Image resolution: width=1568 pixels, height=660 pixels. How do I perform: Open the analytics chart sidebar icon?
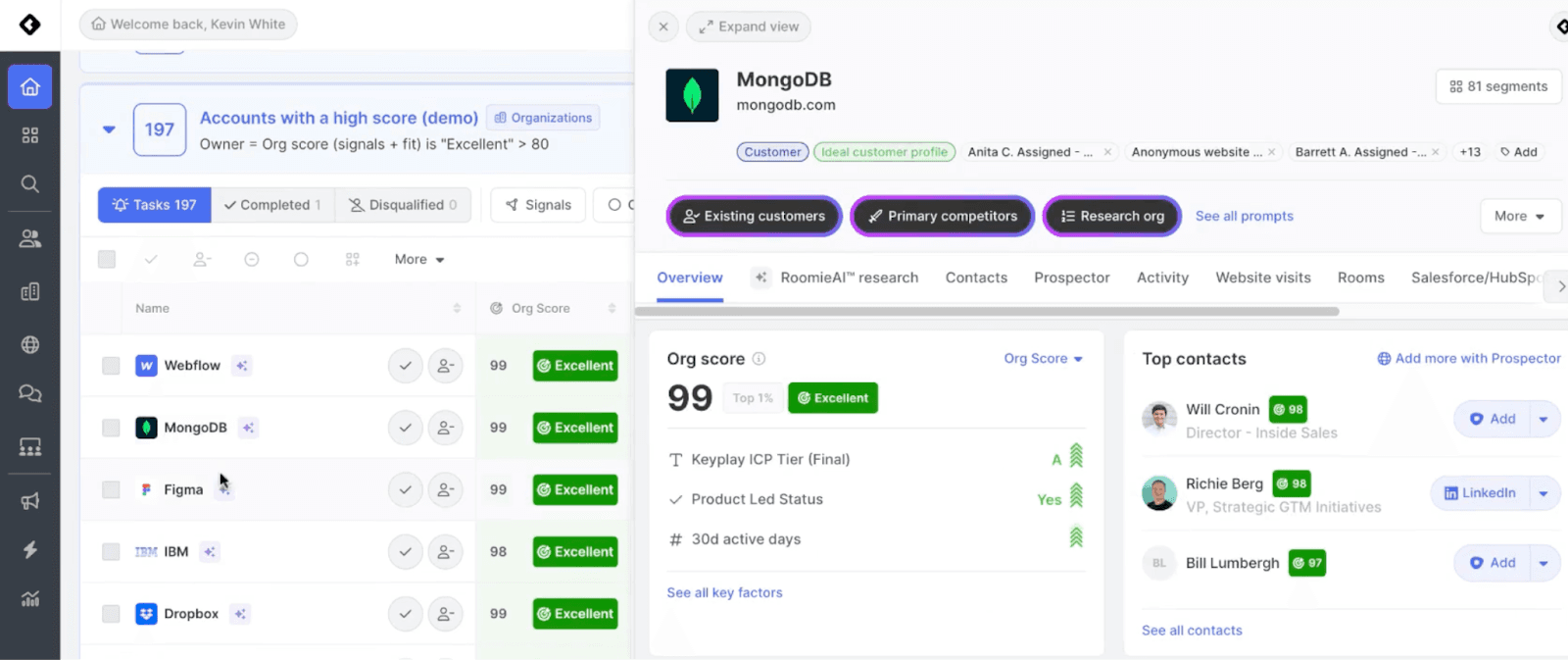pos(30,598)
